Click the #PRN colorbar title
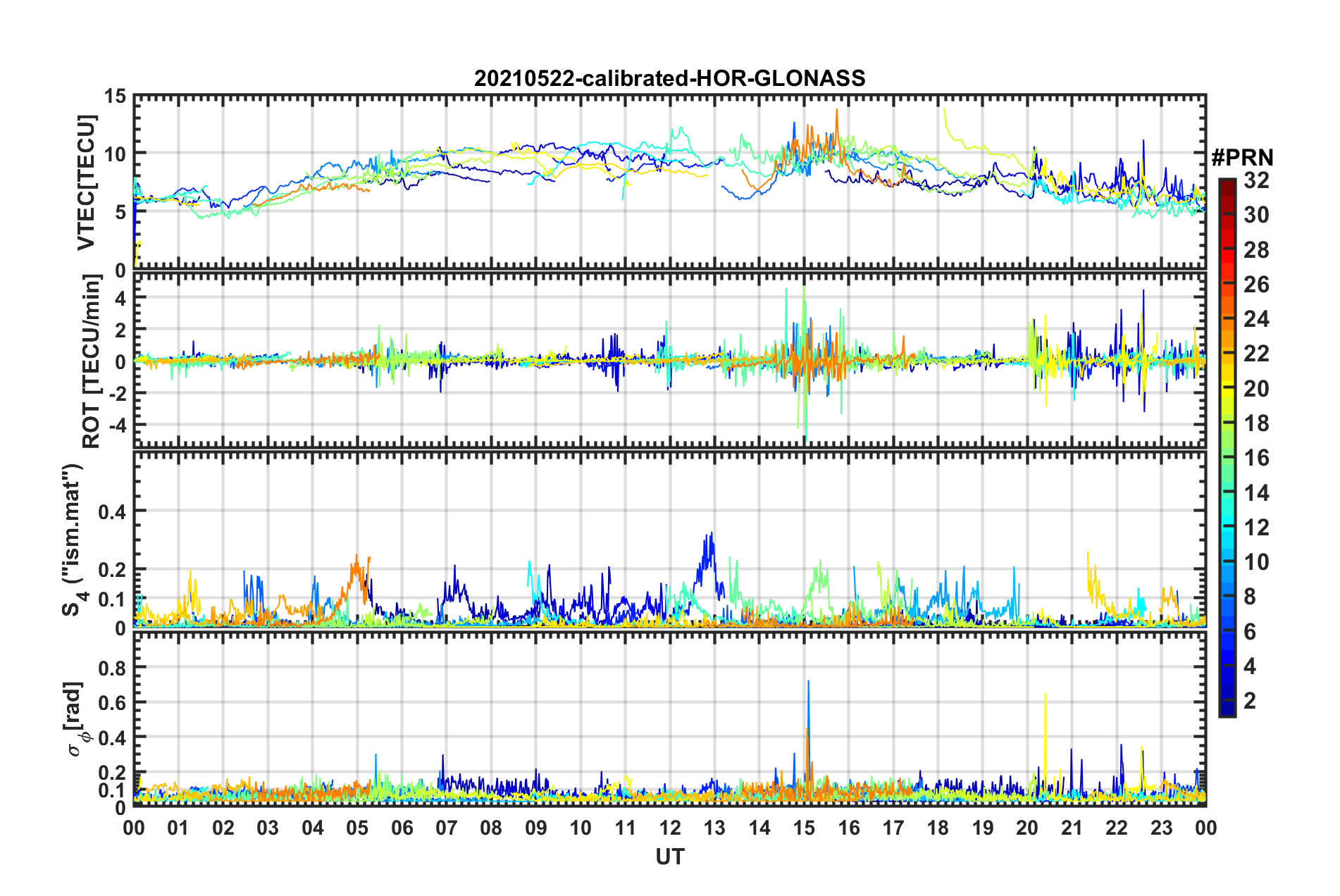Screen dimensions: 1340x896 (1242, 158)
